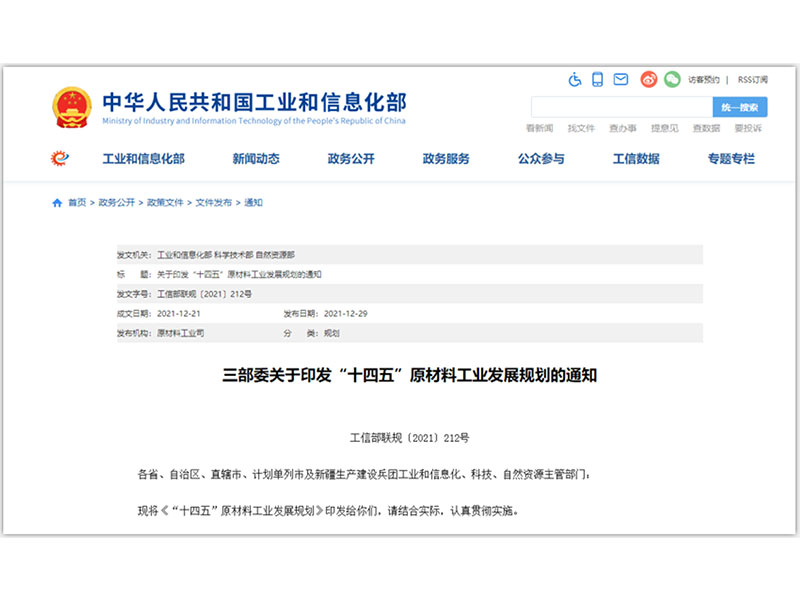The image size is (800, 600).
Task: Click the orange gear icon beside navigation
Action: 60,158
